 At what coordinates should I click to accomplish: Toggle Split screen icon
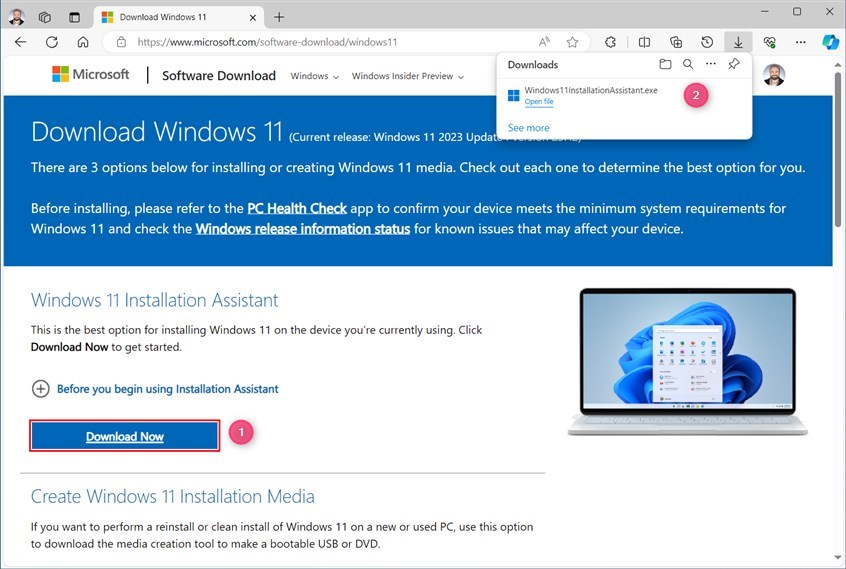[644, 42]
